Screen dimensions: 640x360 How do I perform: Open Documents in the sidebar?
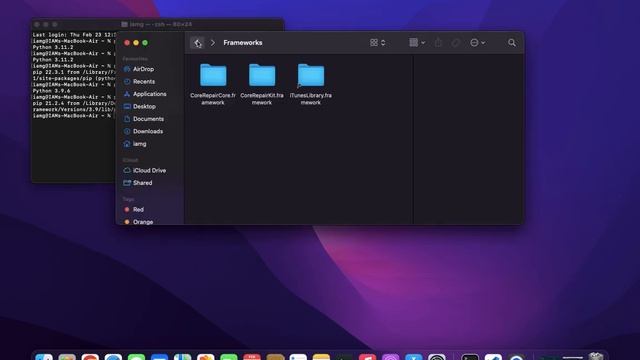149,119
